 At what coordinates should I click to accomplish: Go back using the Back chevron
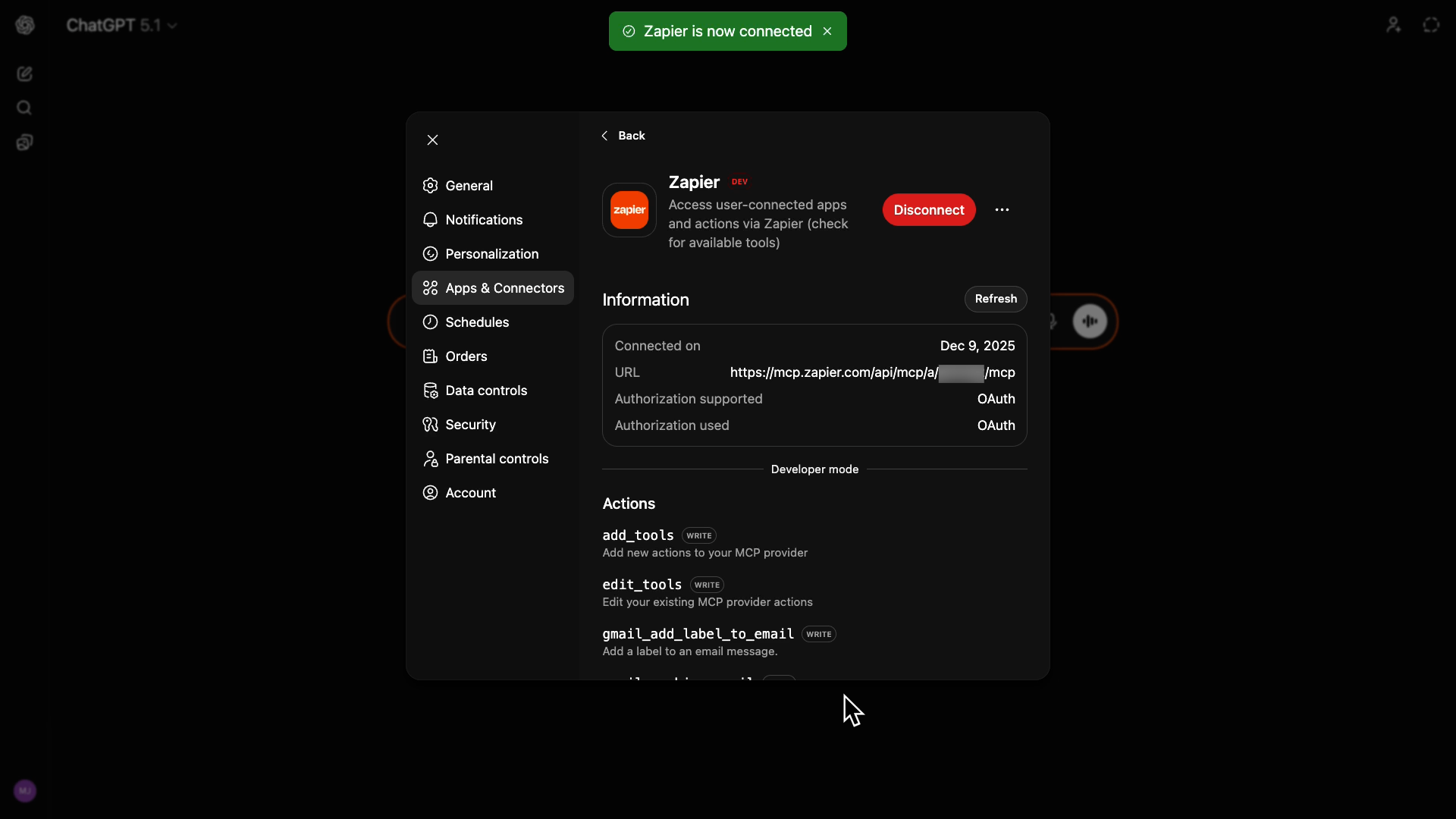[x=623, y=136]
